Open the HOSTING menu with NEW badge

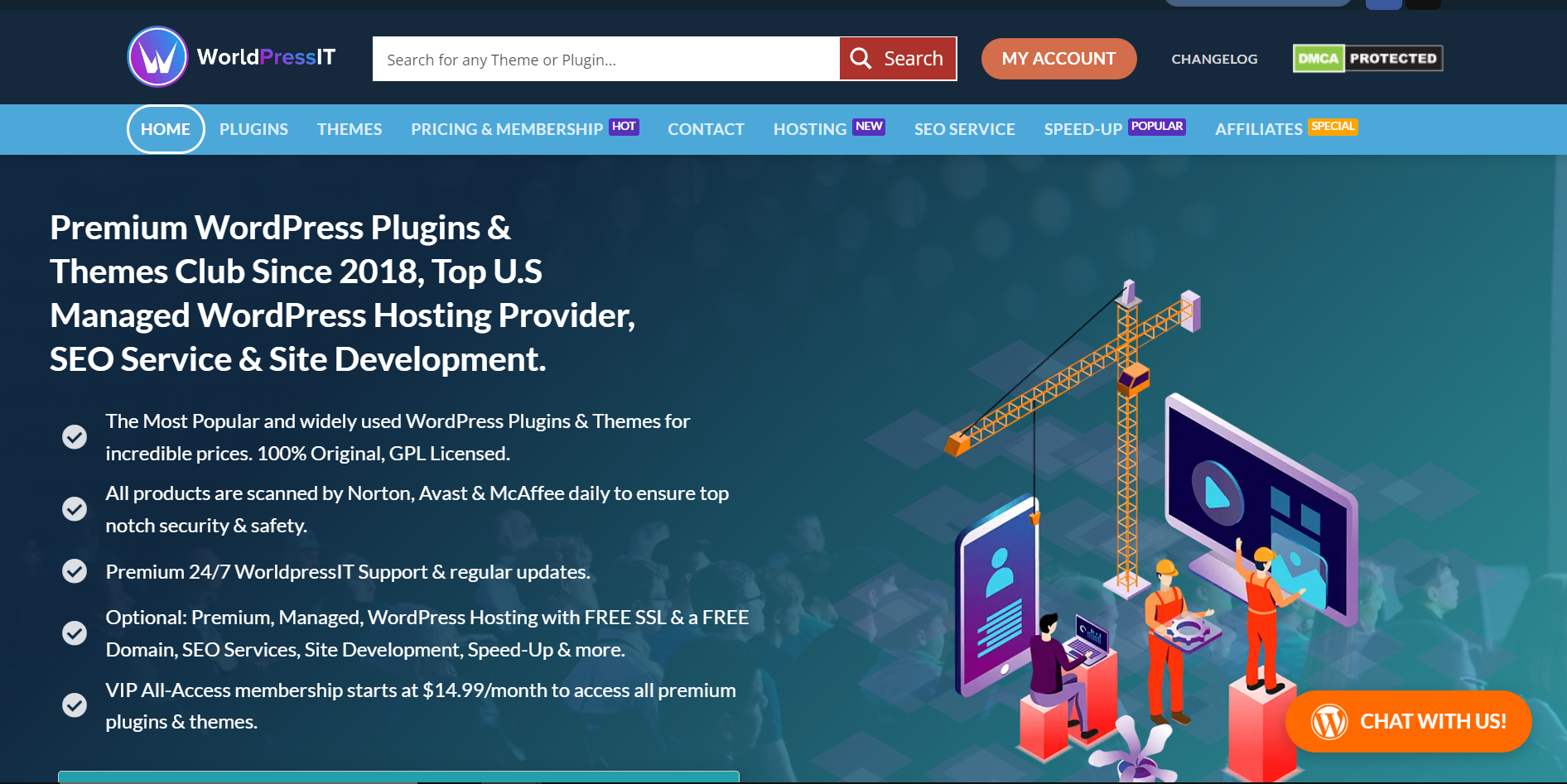[810, 129]
